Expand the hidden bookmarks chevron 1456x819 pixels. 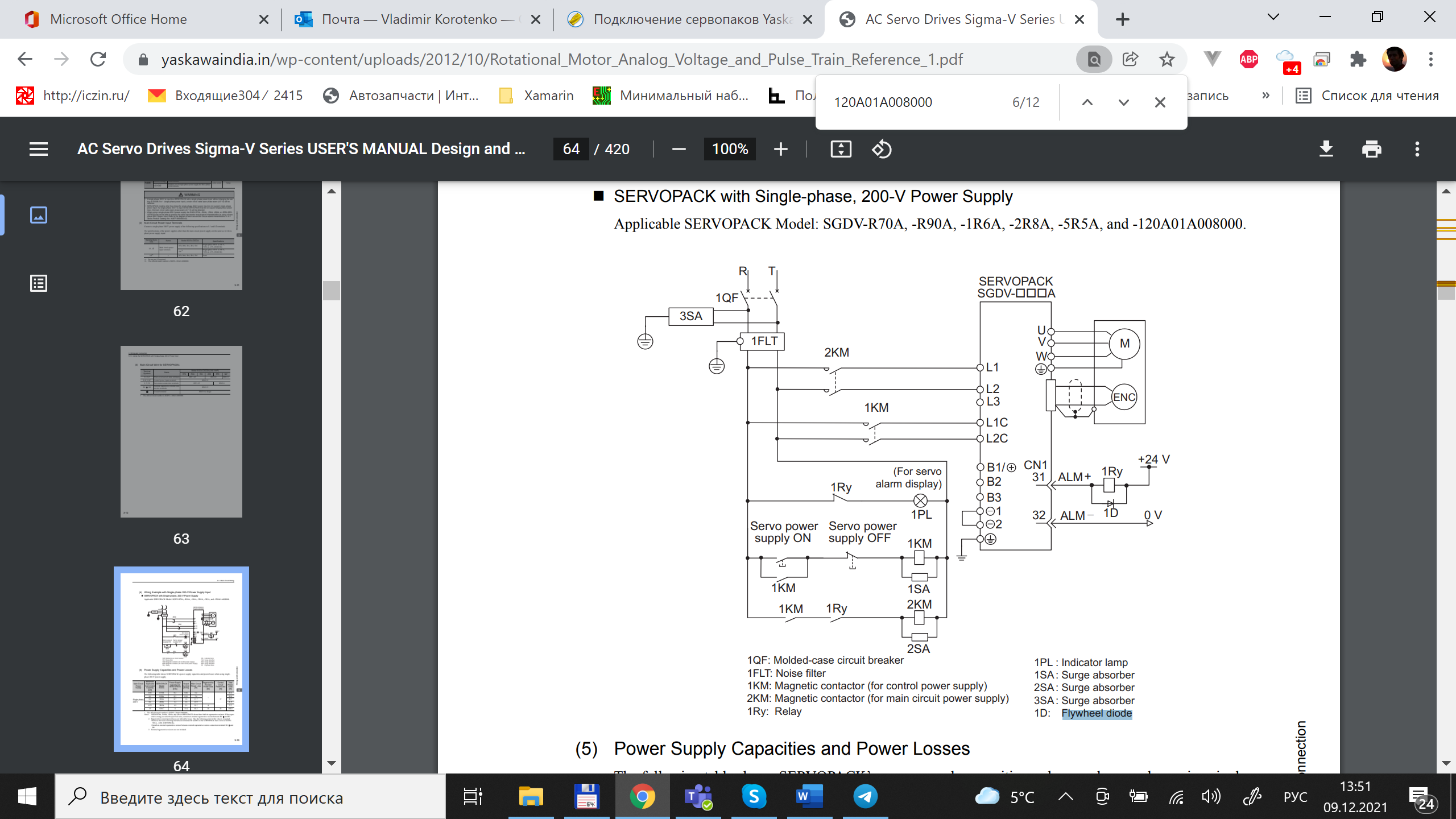(1265, 96)
